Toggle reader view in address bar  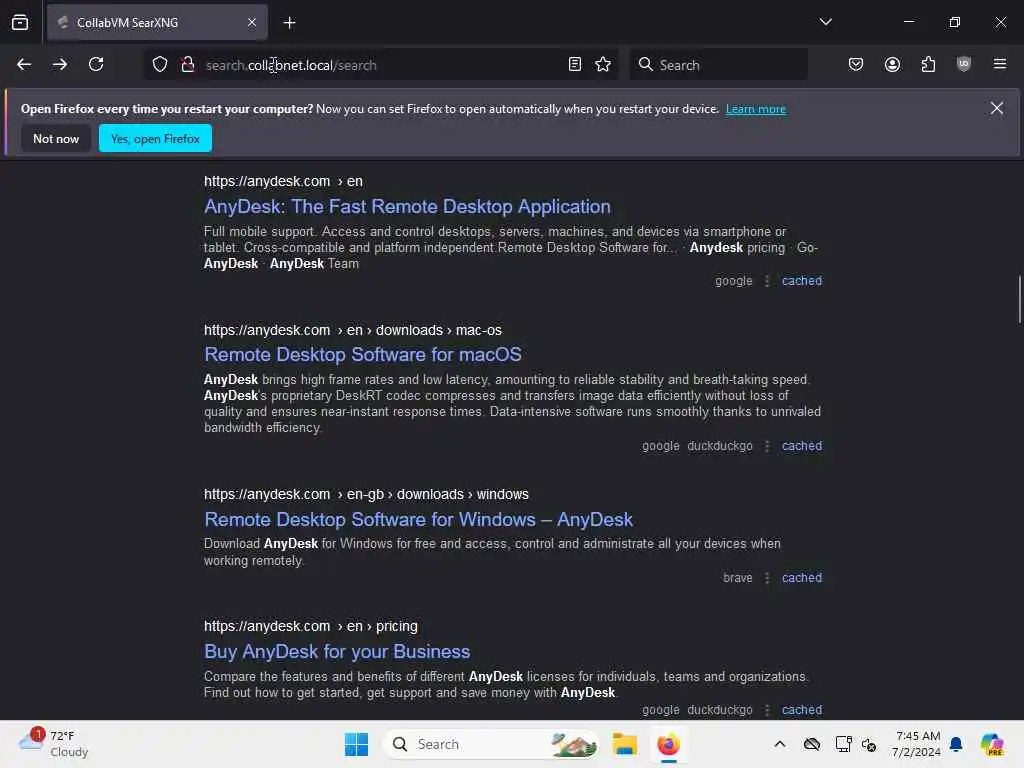coord(575,64)
